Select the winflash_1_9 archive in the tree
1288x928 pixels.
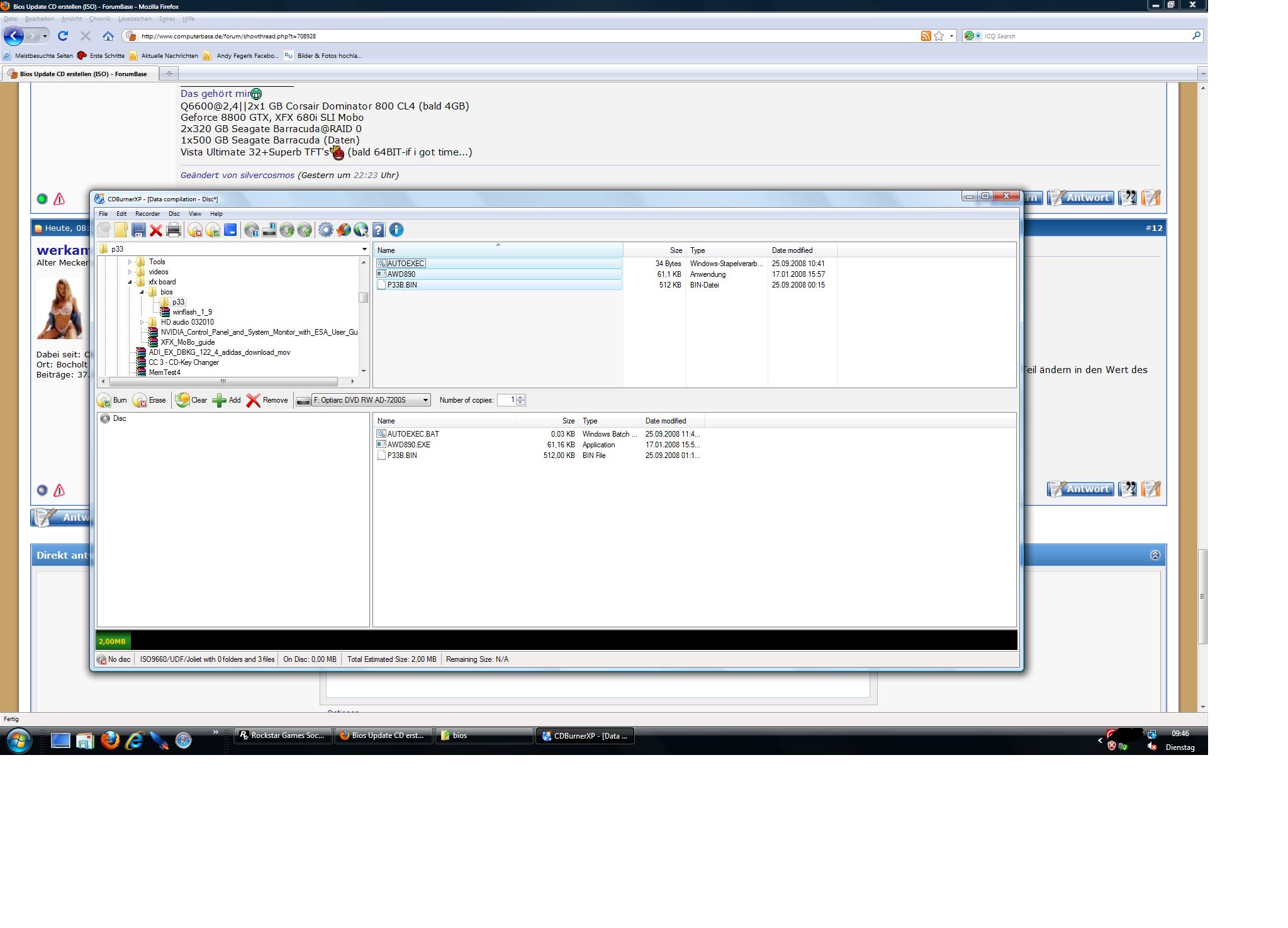tap(192, 312)
